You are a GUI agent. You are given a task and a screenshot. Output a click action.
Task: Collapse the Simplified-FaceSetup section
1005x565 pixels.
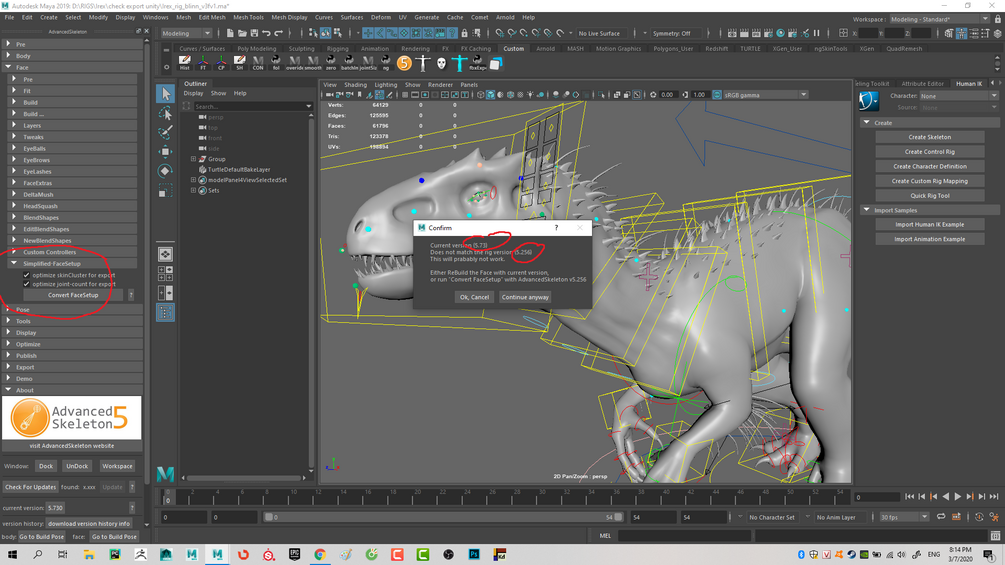pyautogui.click(x=14, y=263)
